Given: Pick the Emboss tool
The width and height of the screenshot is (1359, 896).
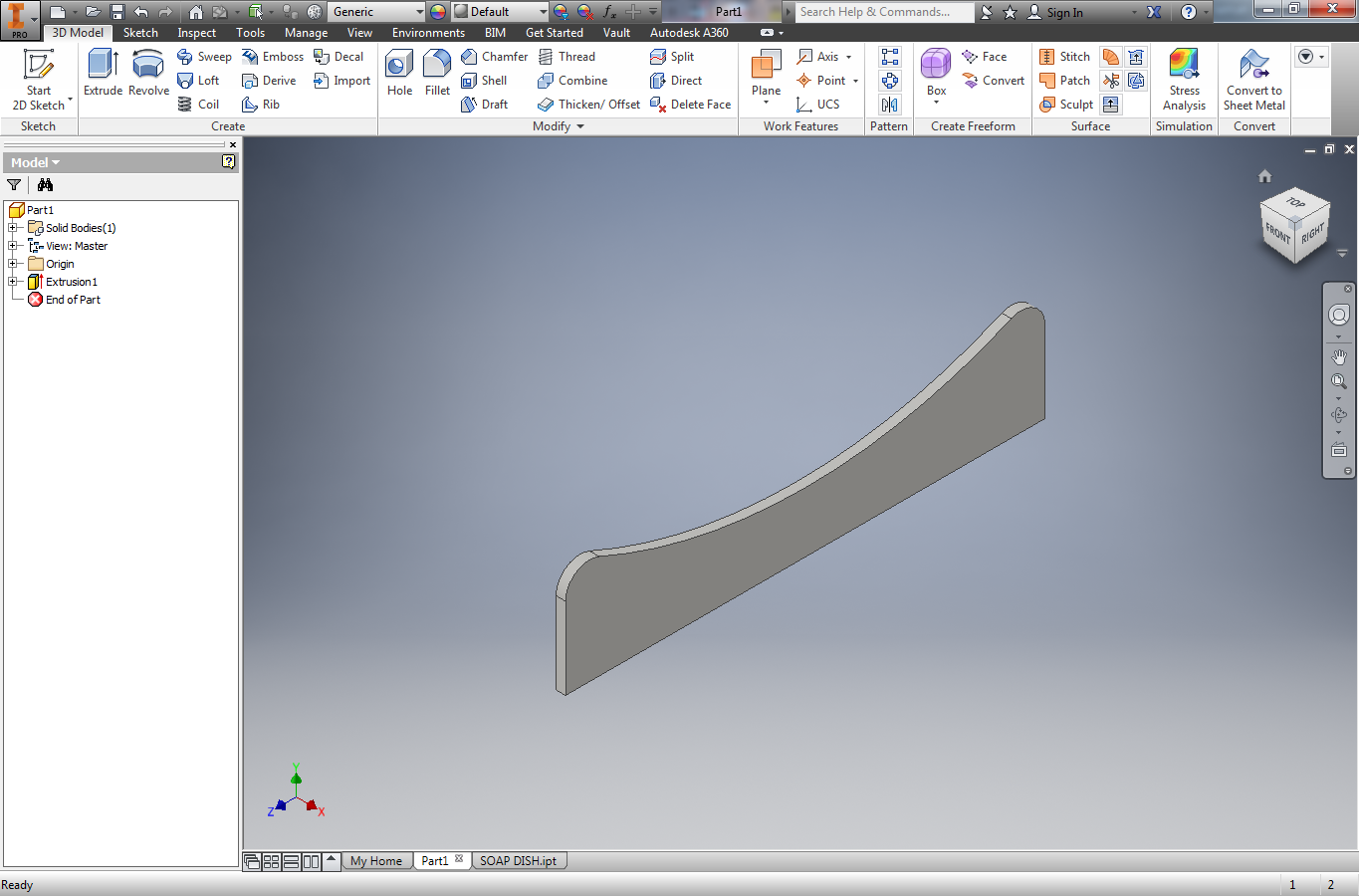Looking at the screenshot, I should tap(273, 57).
